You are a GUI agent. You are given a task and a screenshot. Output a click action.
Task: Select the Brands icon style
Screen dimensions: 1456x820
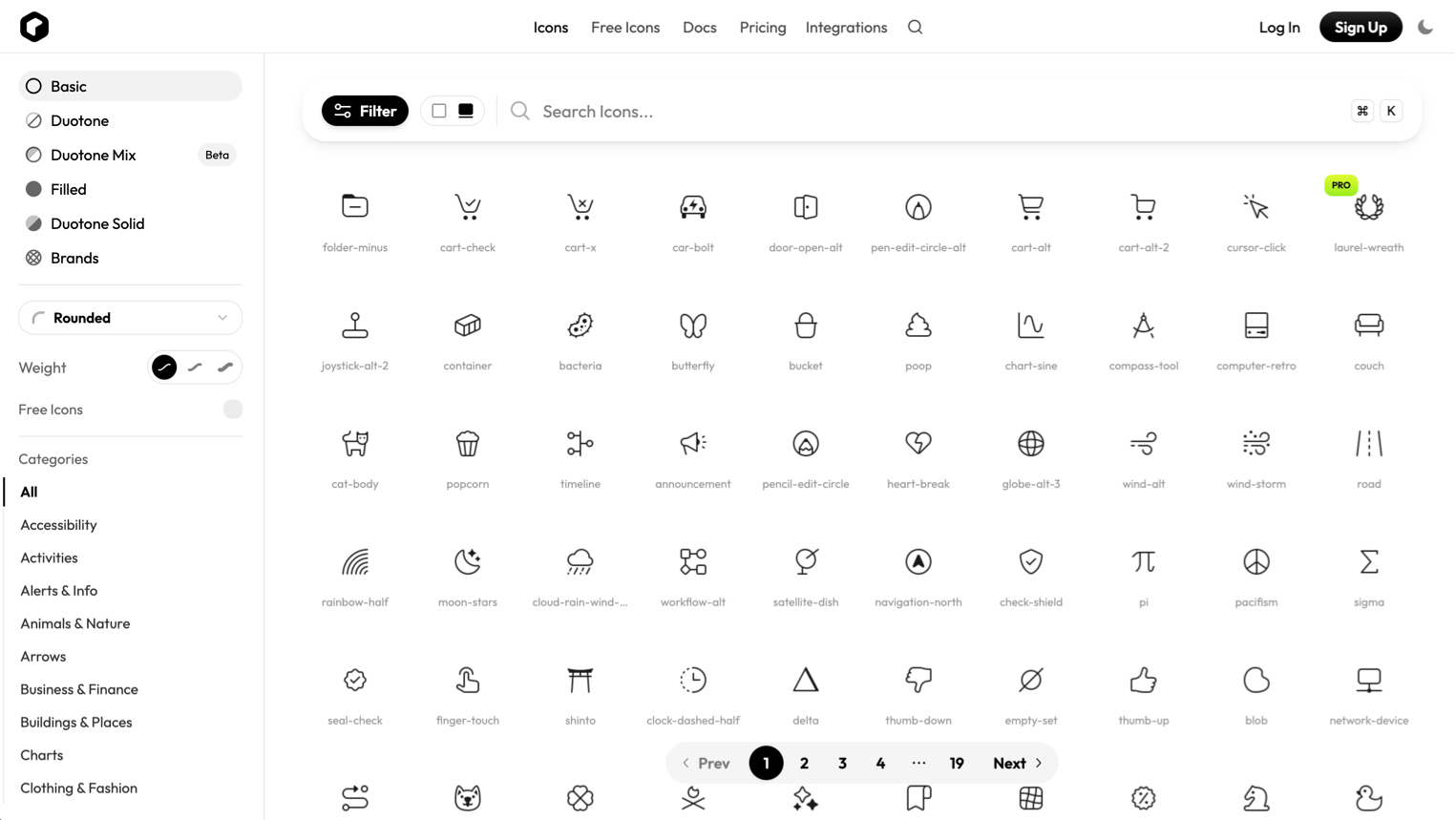point(130,258)
